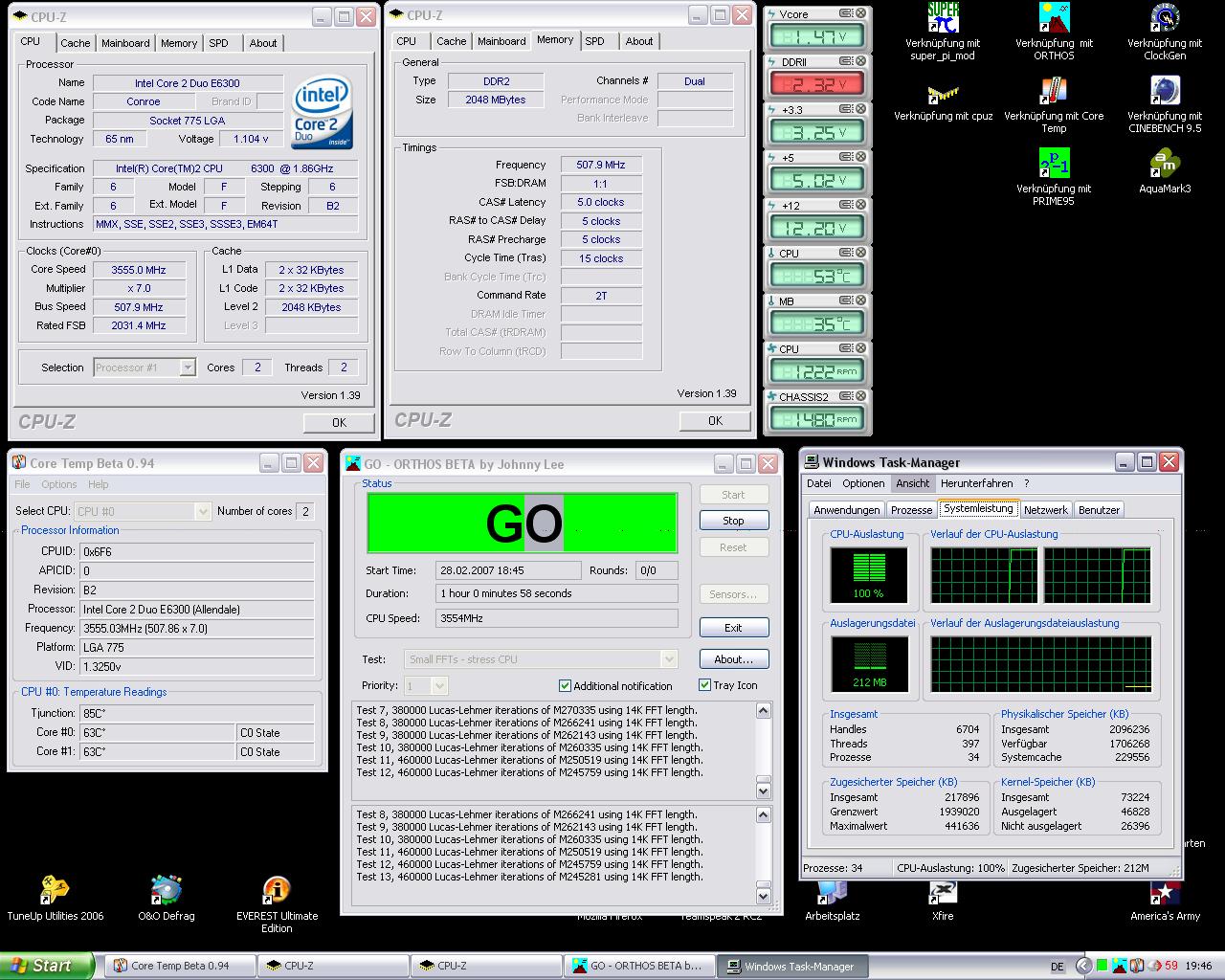This screenshot has width=1225, height=980.
Task: Open the Test type dropdown in ORTHOS
Action: (x=669, y=658)
